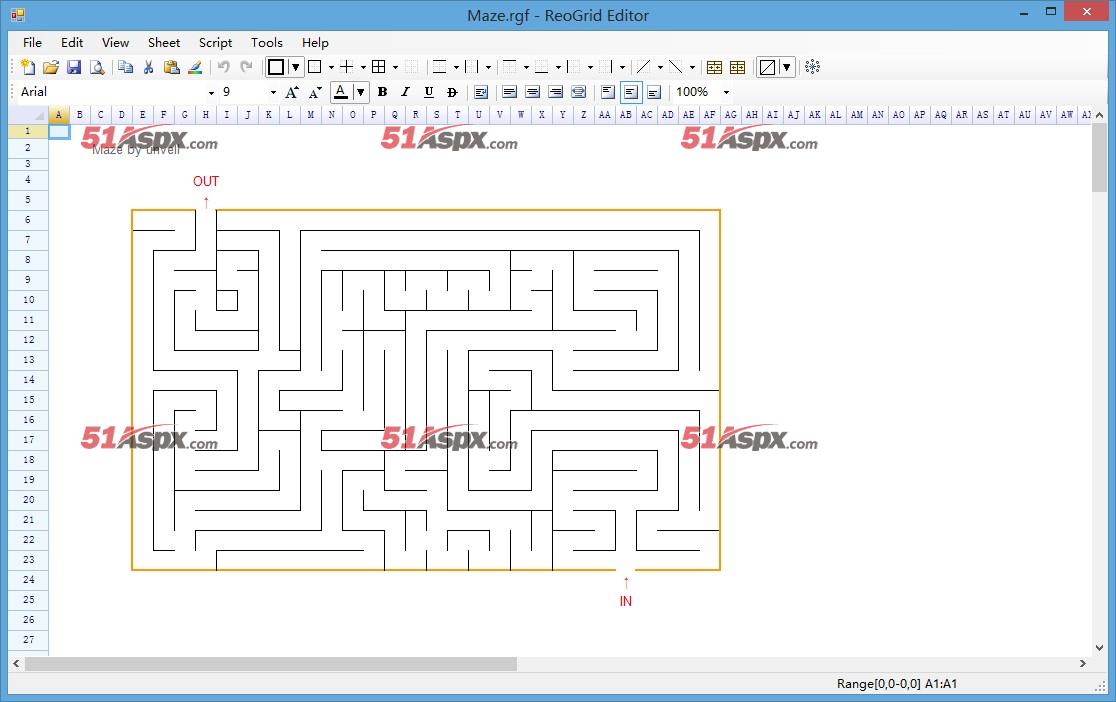This screenshot has height=702, width=1116.
Task: Select column header Z
Action: point(584,115)
